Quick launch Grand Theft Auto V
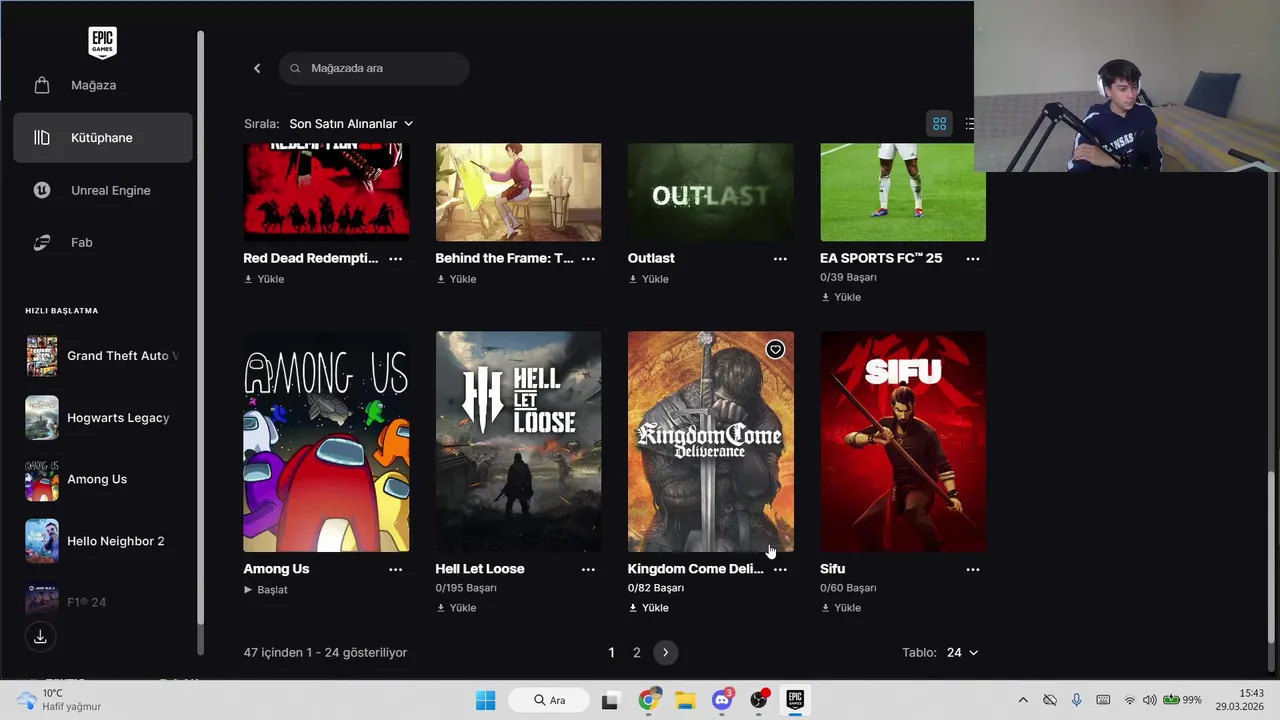The height and width of the screenshot is (720, 1280). click(102, 356)
